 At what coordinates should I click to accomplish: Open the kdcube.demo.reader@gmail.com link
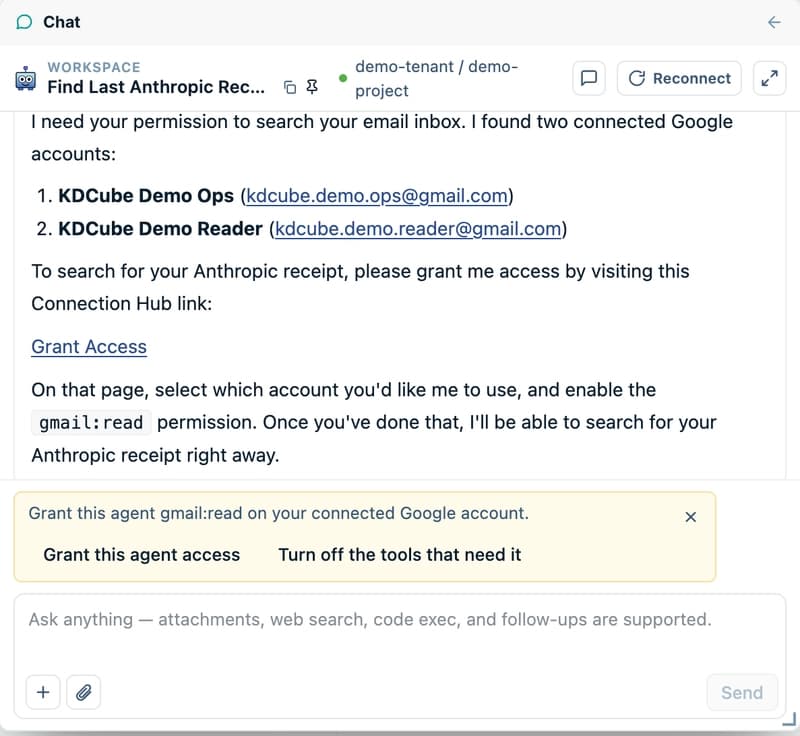[418, 229]
